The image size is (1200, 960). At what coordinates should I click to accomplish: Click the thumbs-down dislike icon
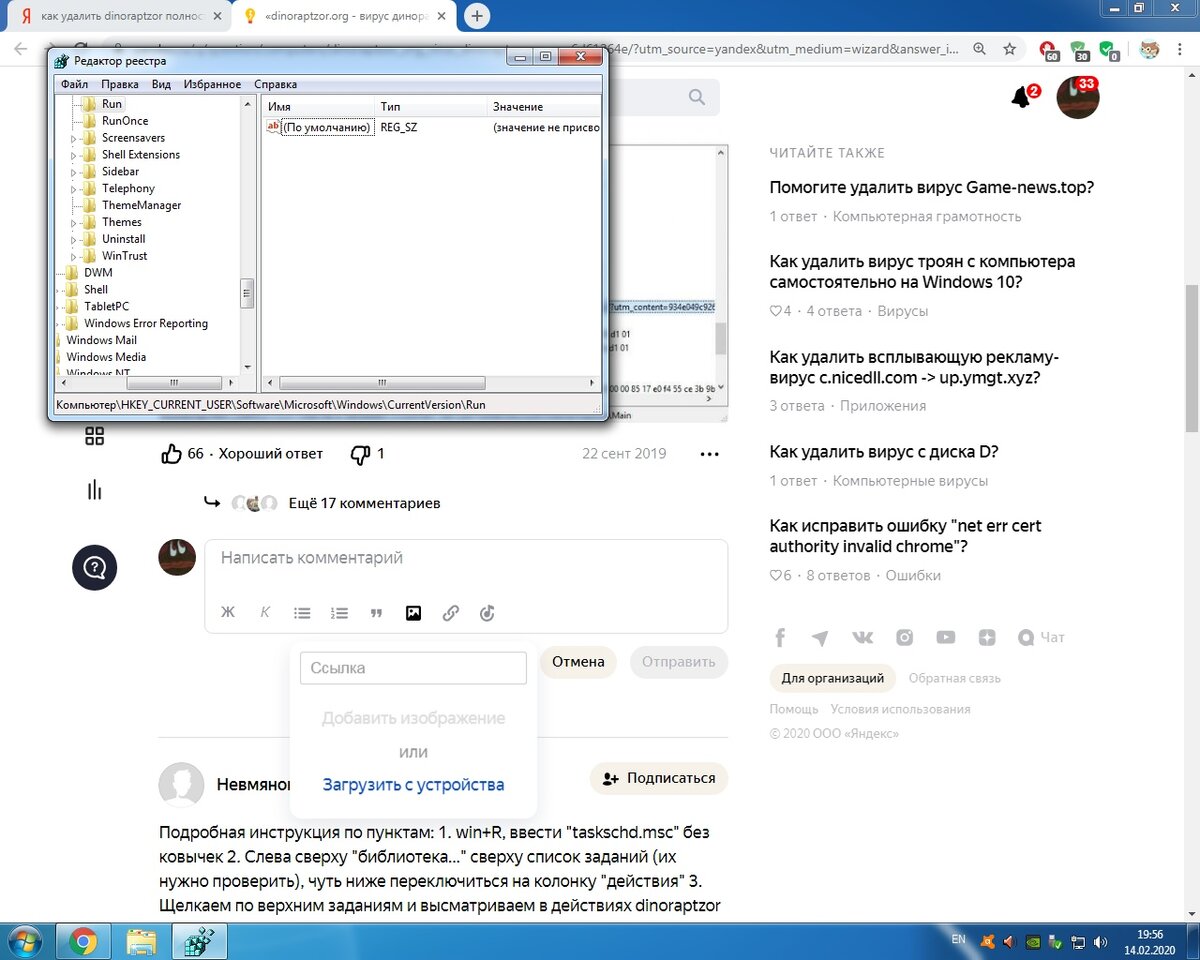click(360, 454)
